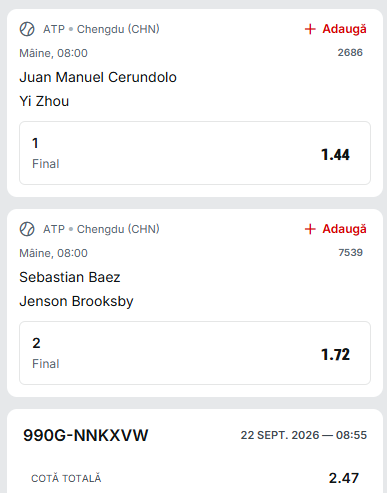
Task: Add the Cerundolo vs Zhou match via Adaugă
Action: click(x=336, y=29)
